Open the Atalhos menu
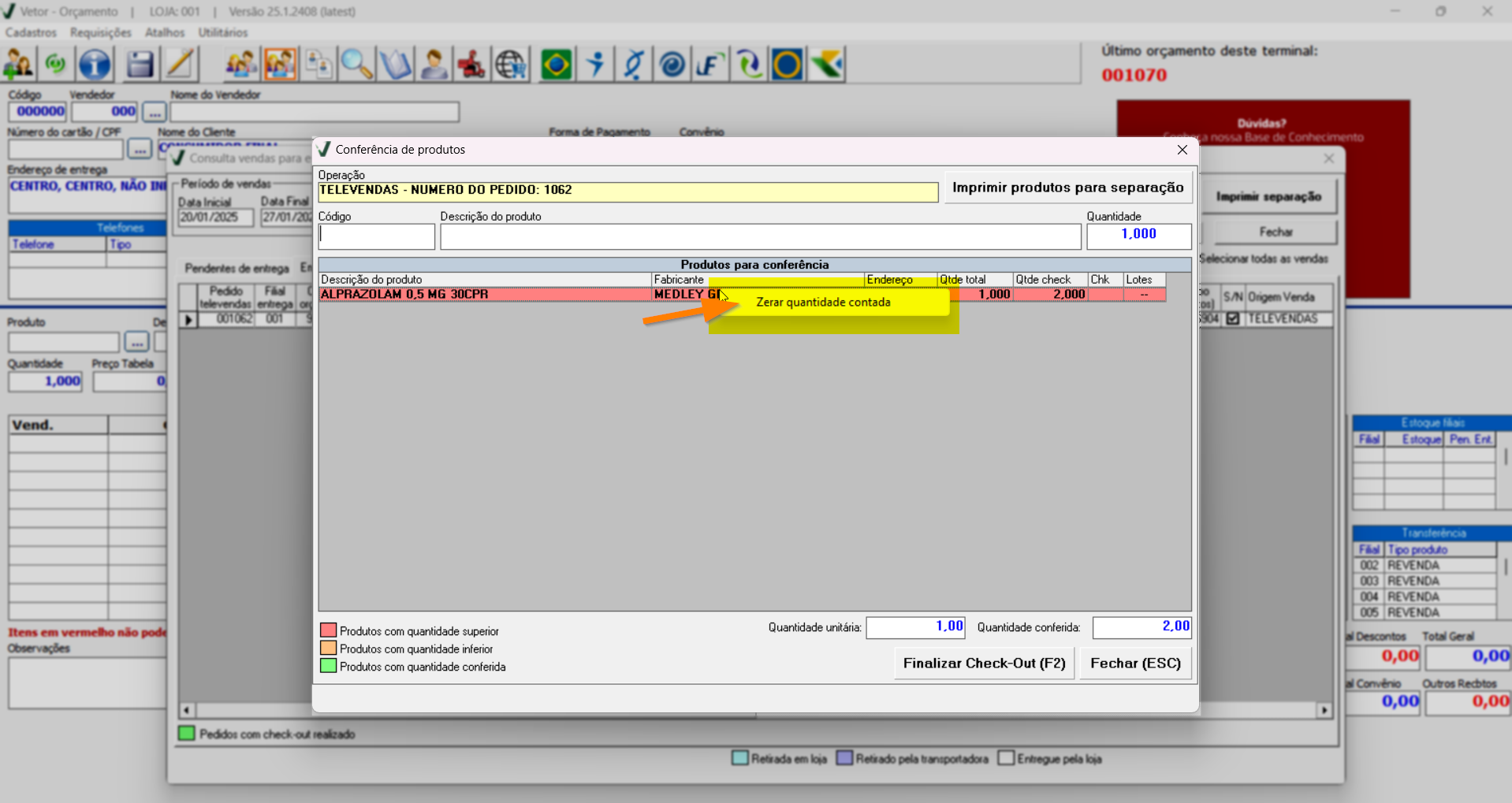Screen dimensions: 1512x803 pyautogui.click(x=165, y=32)
